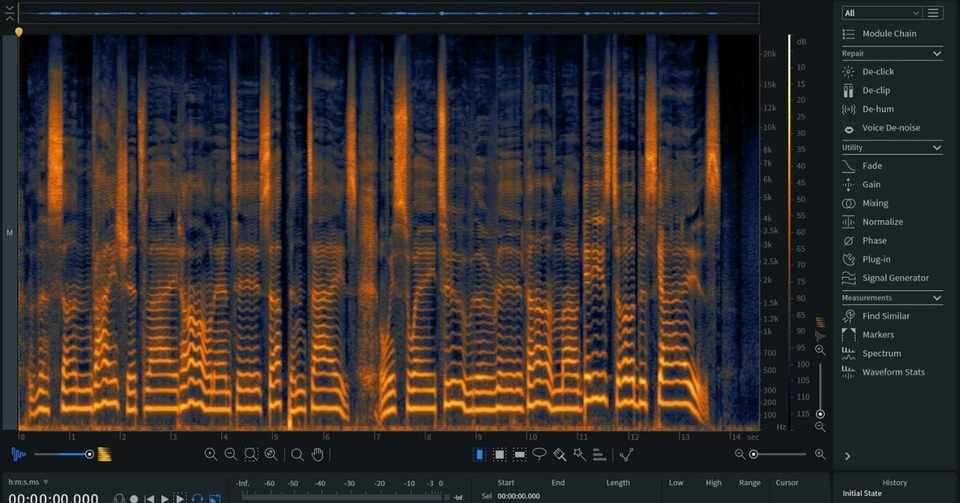Click the Instant Process tool icon

coord(626,455)
